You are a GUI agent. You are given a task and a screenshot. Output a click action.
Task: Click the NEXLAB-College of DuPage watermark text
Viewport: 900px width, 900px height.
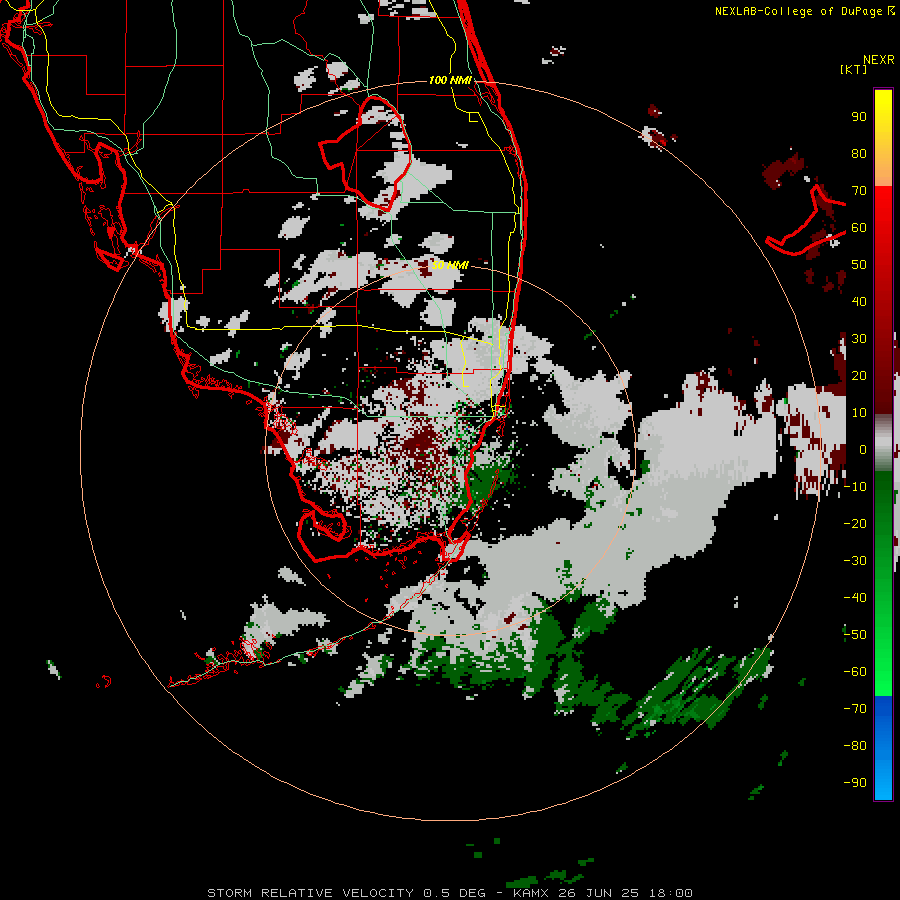click(804, 11)
